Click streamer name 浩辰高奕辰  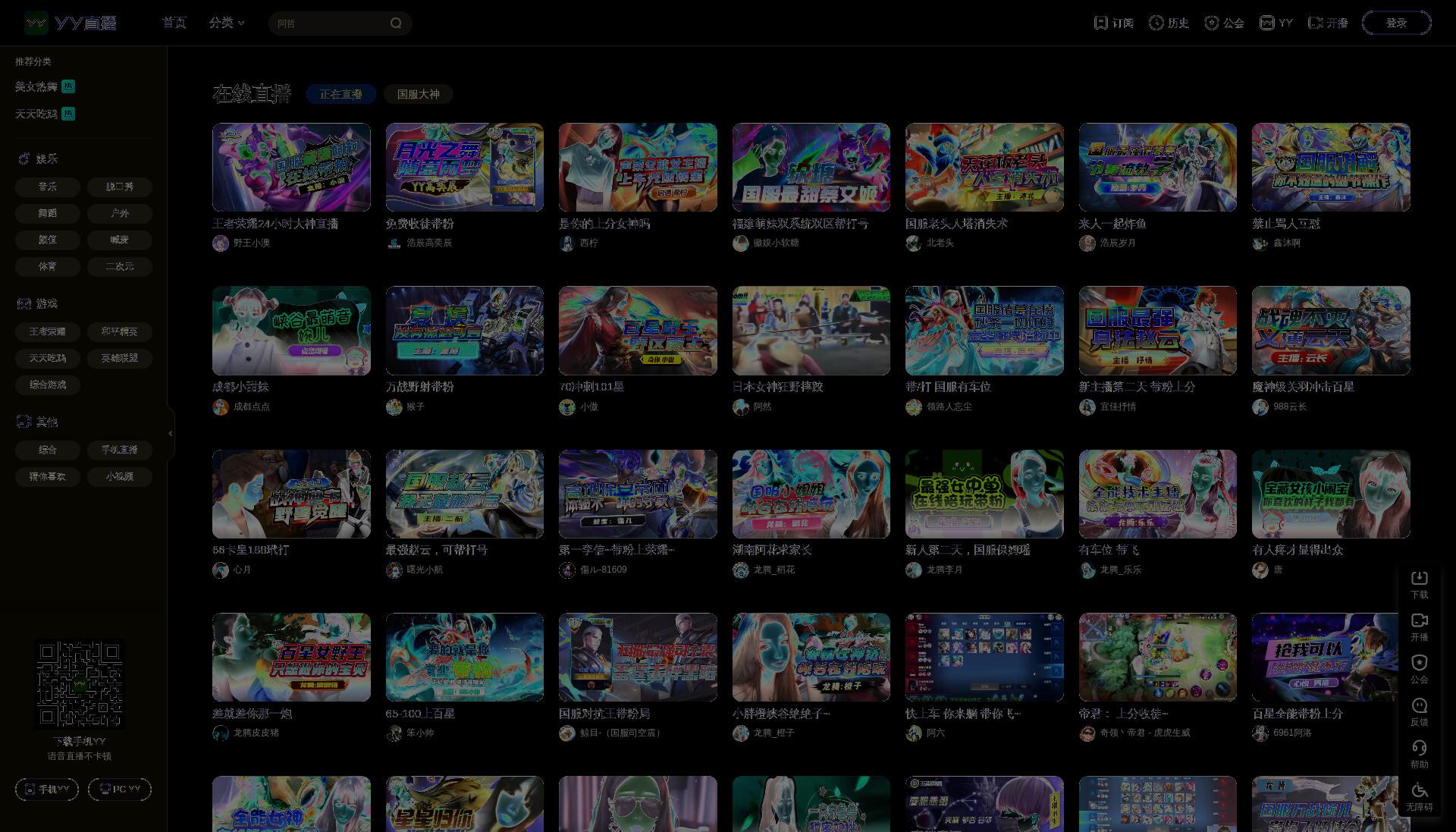click(x=429, y=243)
